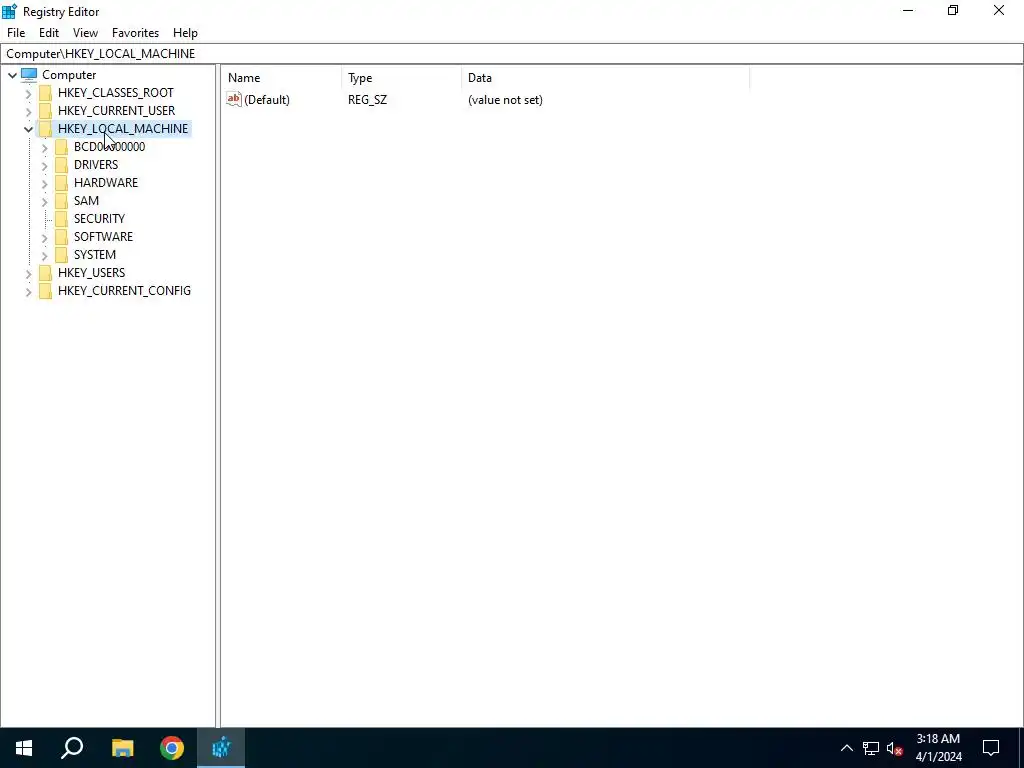This screenshot has height=768, width=1024.
Task: Click the HARDWARE folder icon
Action: tap(61, 182)
